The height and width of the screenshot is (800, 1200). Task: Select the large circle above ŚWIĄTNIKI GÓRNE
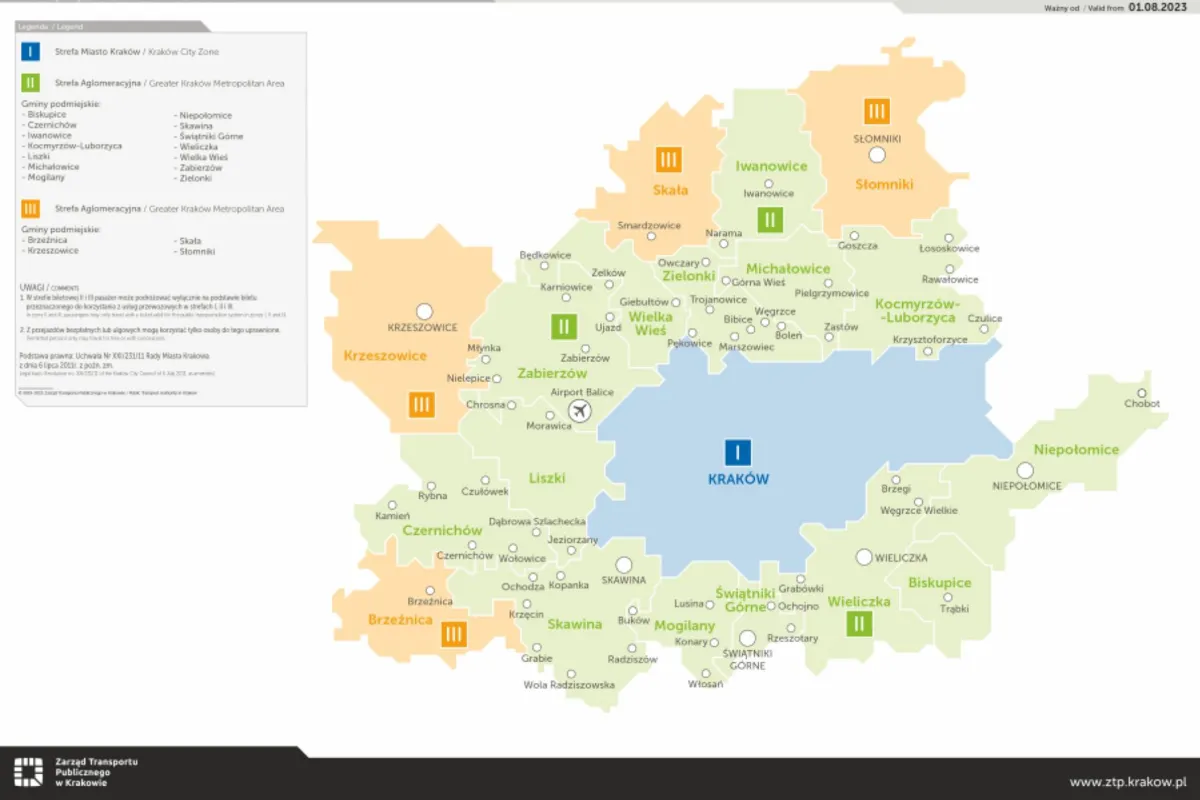click(x=747, y=638)
